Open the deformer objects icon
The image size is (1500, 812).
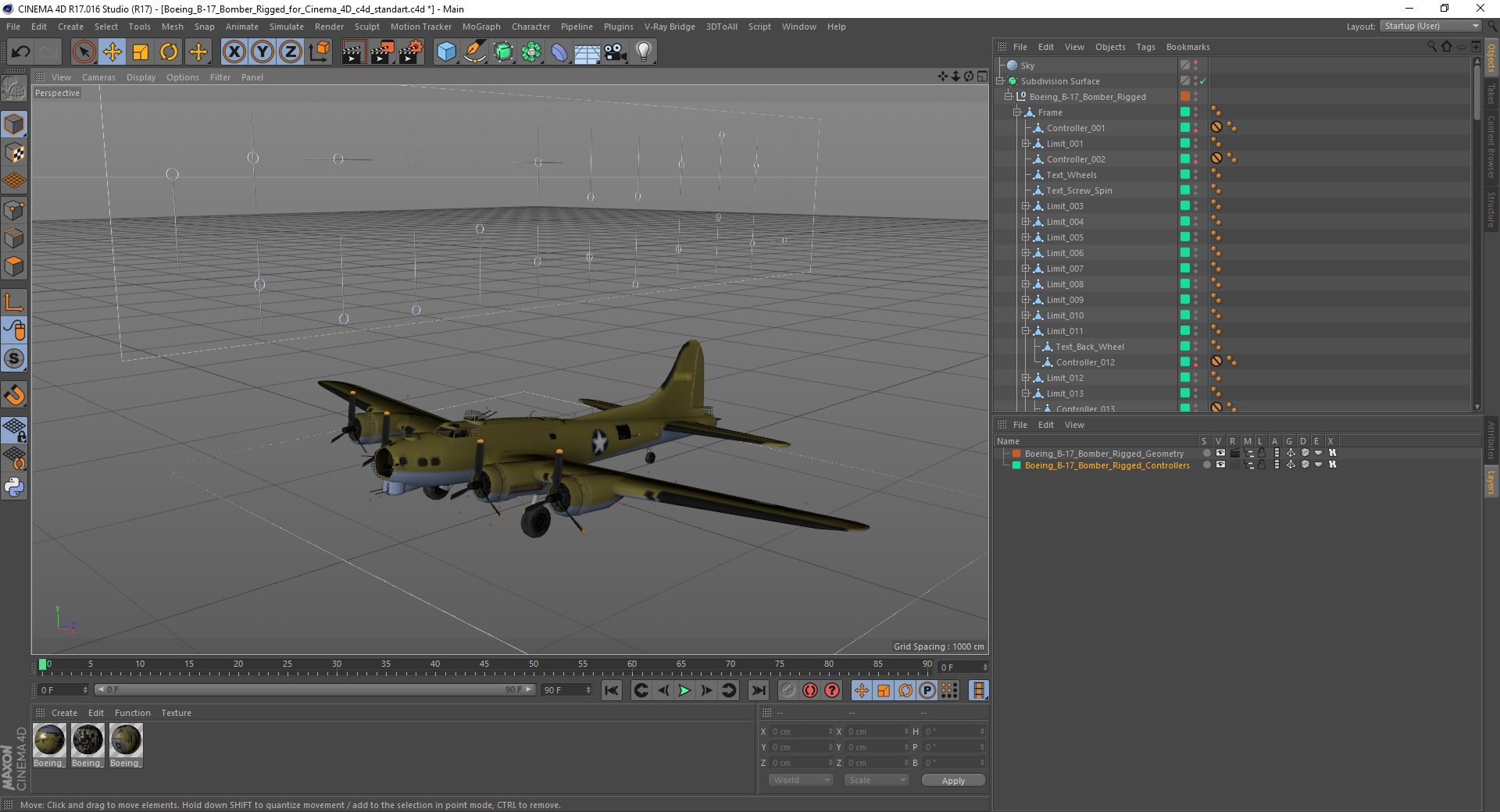[559, 52]
